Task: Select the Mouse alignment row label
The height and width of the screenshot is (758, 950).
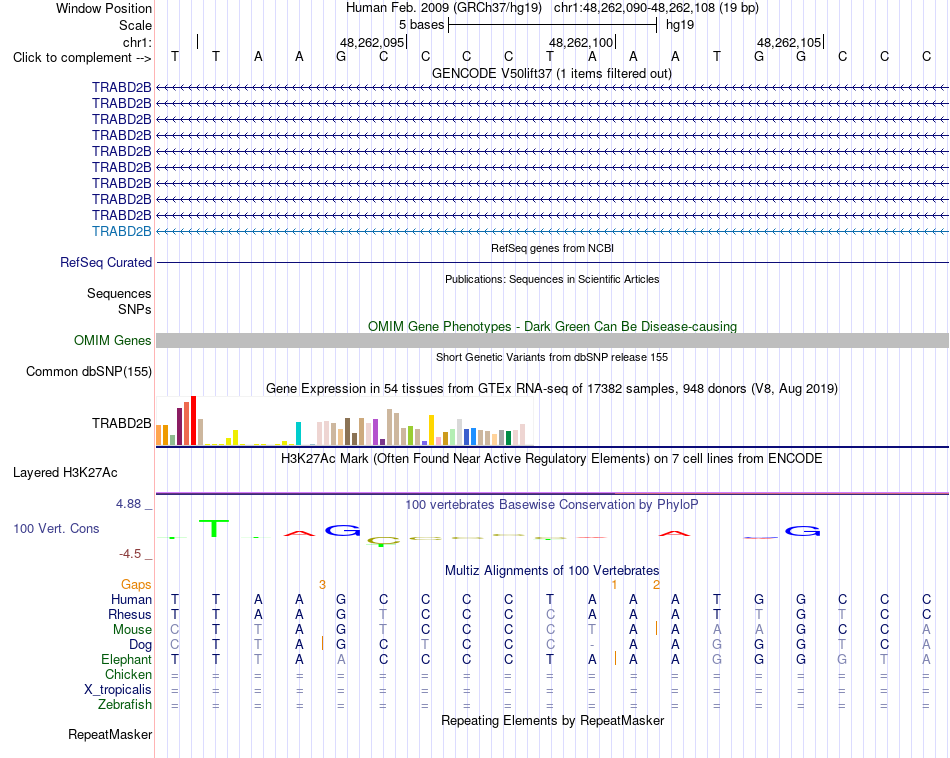Action: (x=132, y=630)
